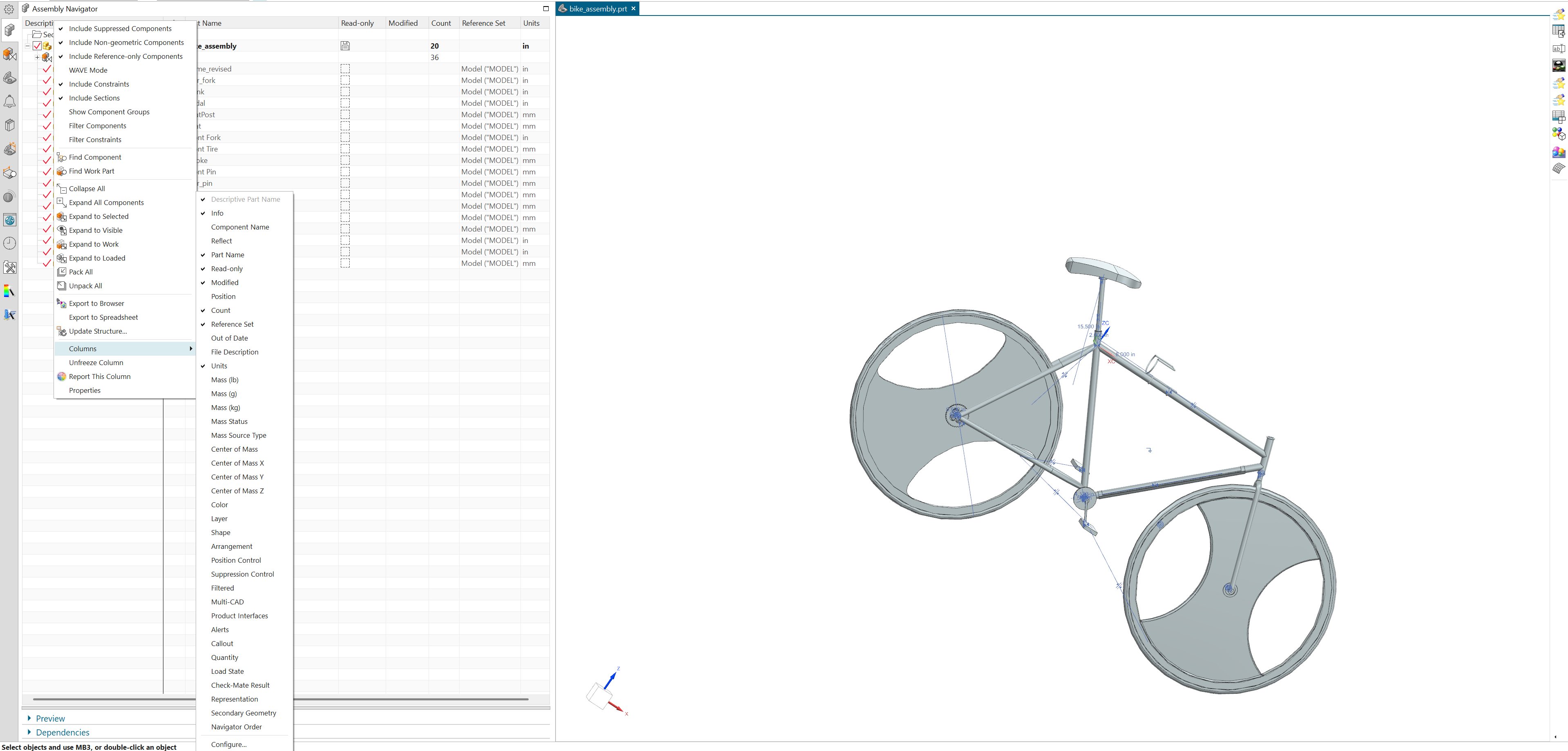Select Expand All Components
This screenshot has height=751, width=1568.
(107, 203)
